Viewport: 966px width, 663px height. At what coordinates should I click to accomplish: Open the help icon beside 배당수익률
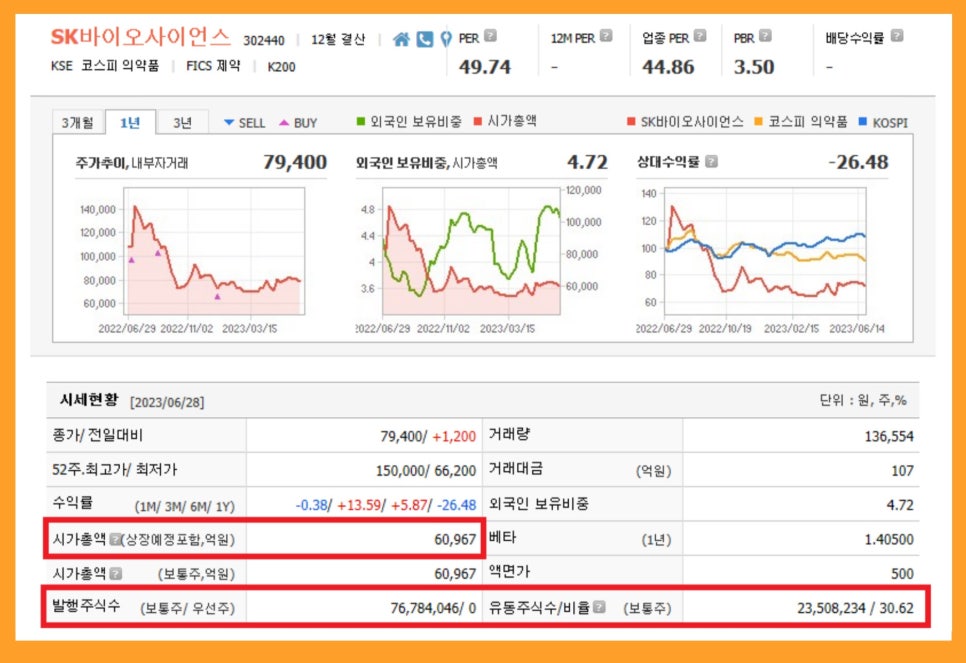click(897, 36)
